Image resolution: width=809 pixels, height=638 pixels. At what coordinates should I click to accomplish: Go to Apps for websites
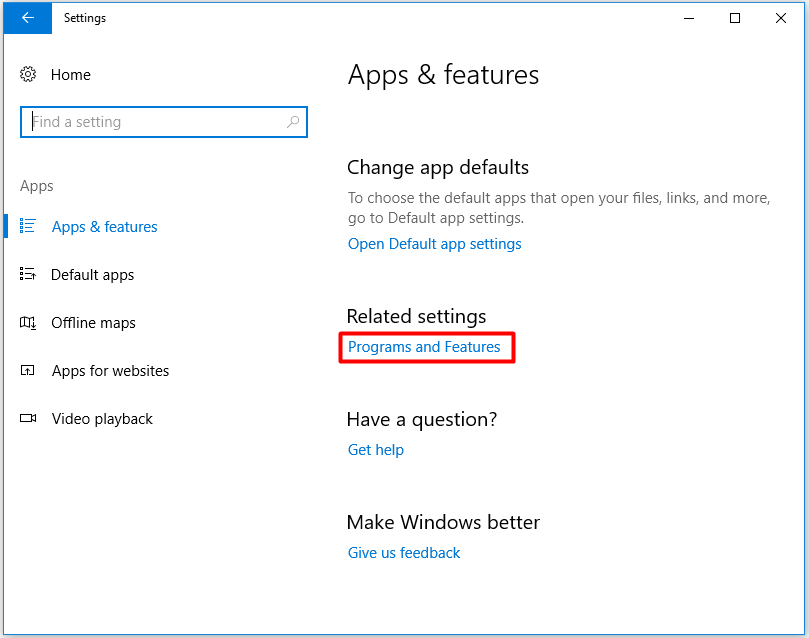[110, 371]
